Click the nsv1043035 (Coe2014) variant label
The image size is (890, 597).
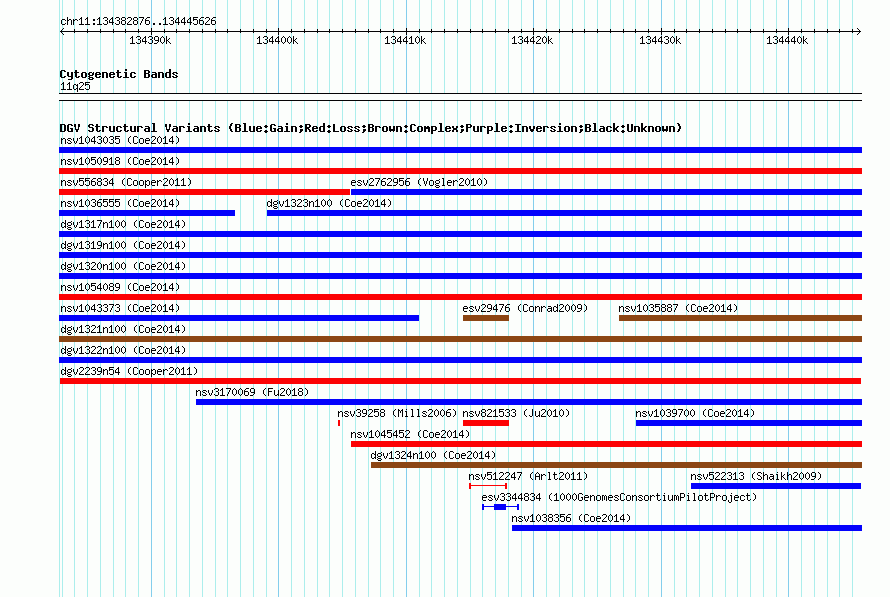[x=120, y=140]
